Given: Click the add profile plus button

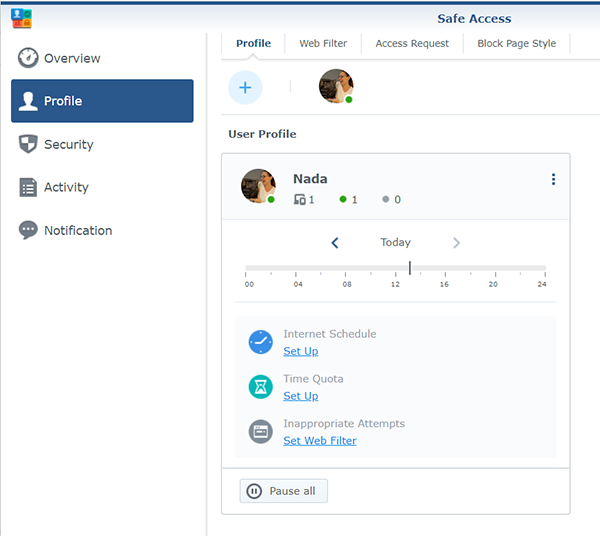Looking at the screenshot, I should pos(245,87).
